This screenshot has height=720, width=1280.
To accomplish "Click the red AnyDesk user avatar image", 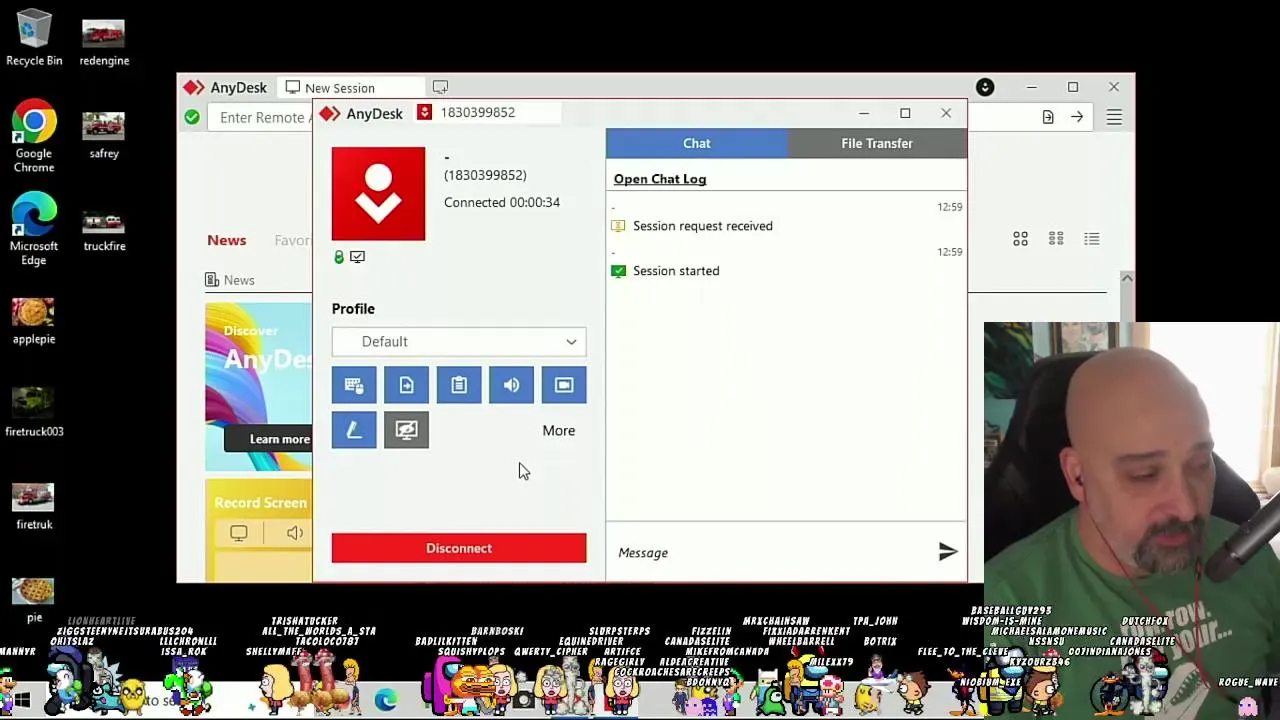I will tap(378, 194).
